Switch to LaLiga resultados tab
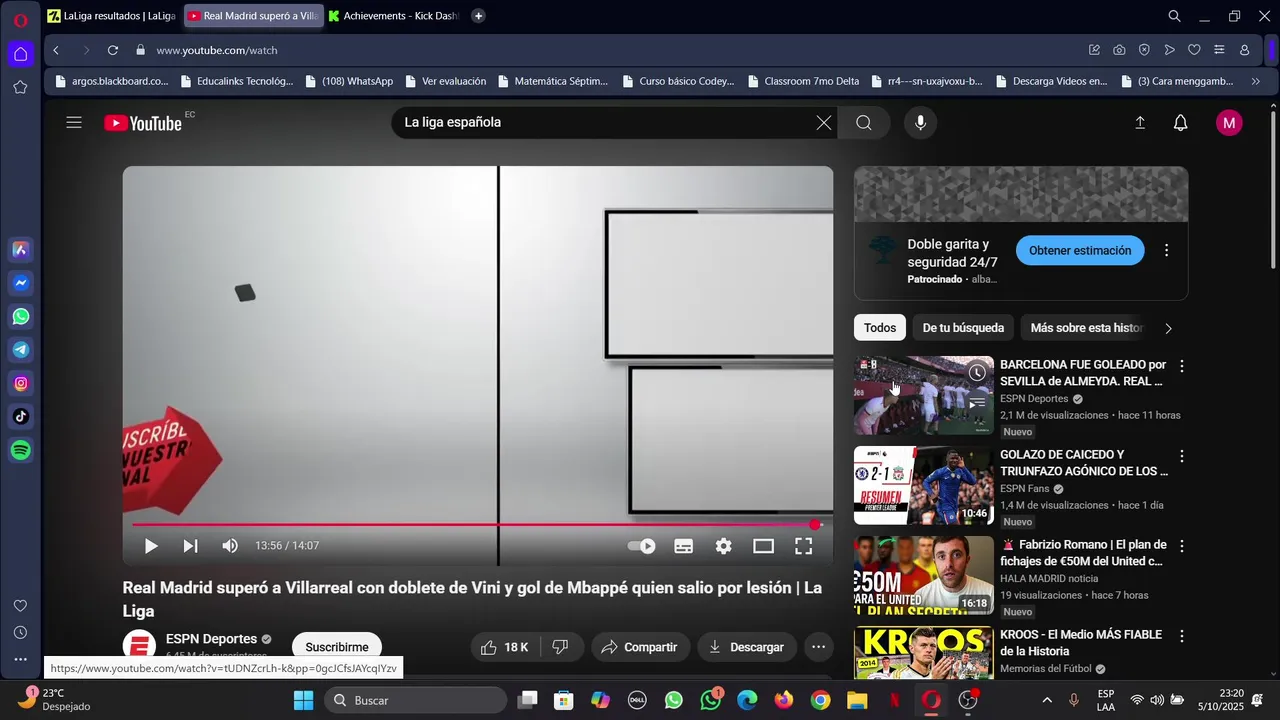The width and height of the screenshot is (1280, 720). 111,16
